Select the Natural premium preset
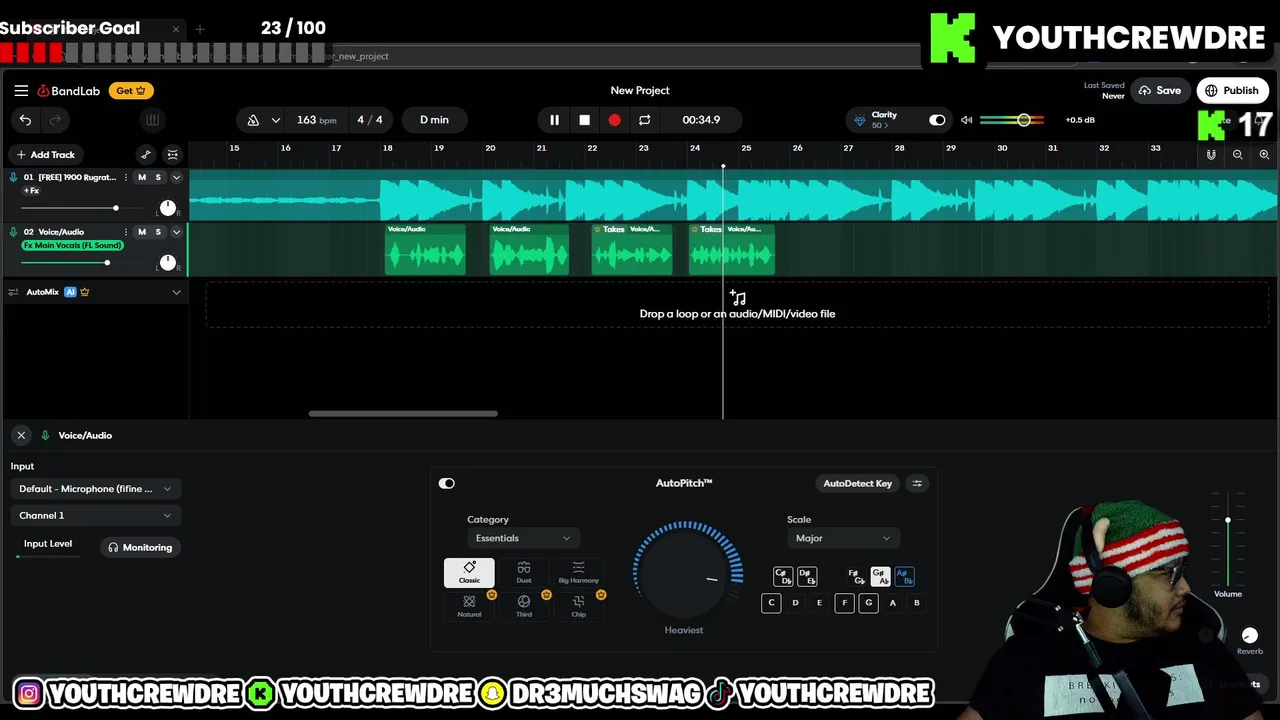The width and height of the screenshot is (1280, 720). (469, 606)
